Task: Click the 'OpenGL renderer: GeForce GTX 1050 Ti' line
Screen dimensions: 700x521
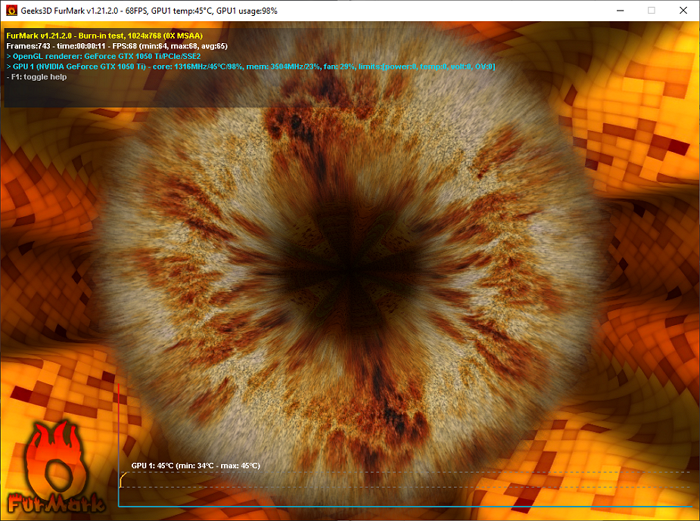Action: 103,56
